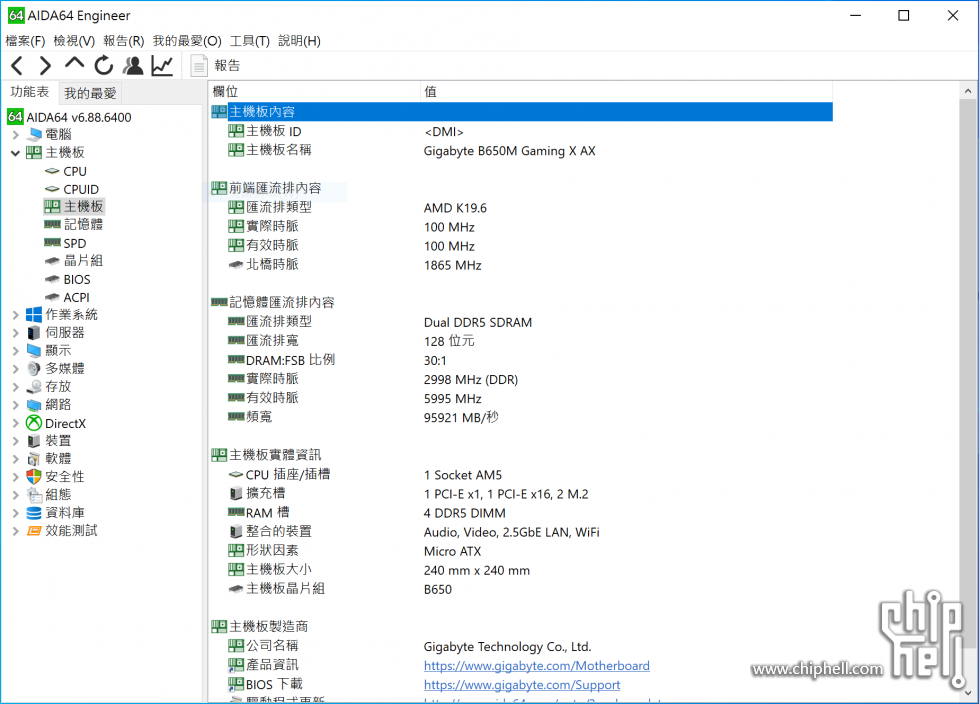Screen dimensions: 979x704
Task: Navigate up with the up arrow toolbar icon
Action: pyautogui.click(x=74, y=64)
